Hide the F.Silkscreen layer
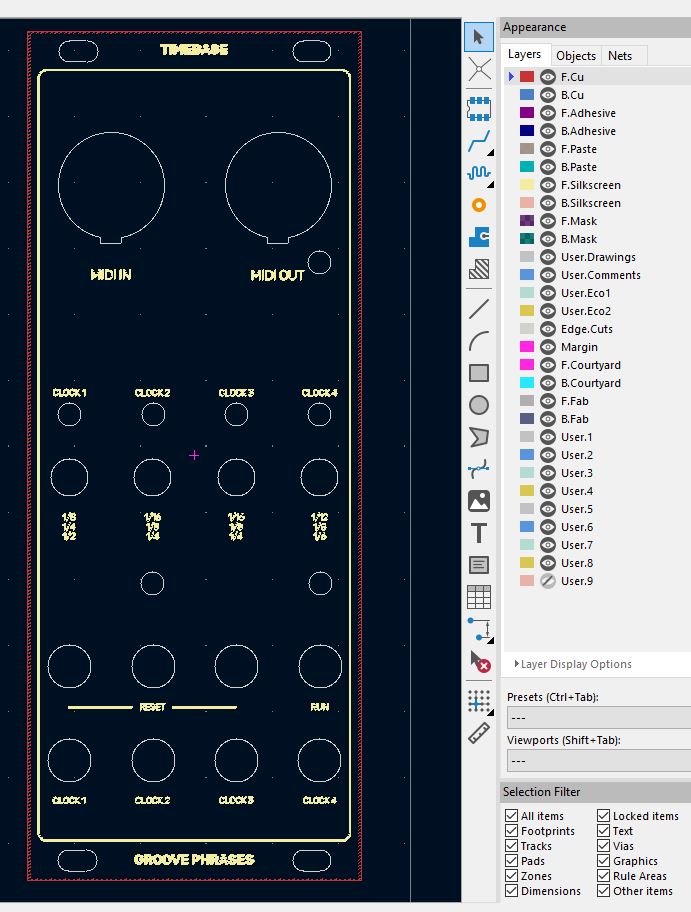The height and width of the screenshot is (912, 691). point(548,185)
